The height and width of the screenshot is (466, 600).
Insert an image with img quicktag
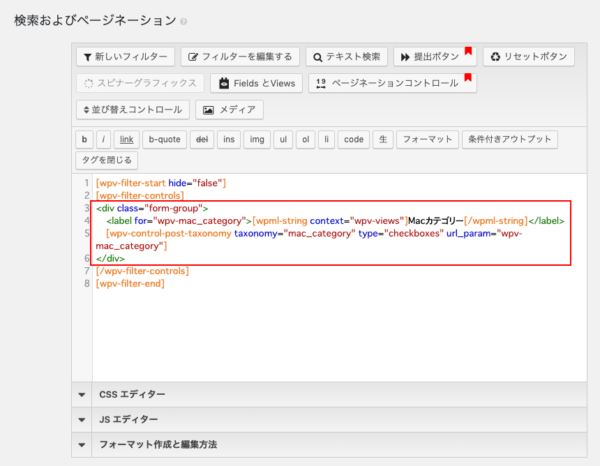258,140
